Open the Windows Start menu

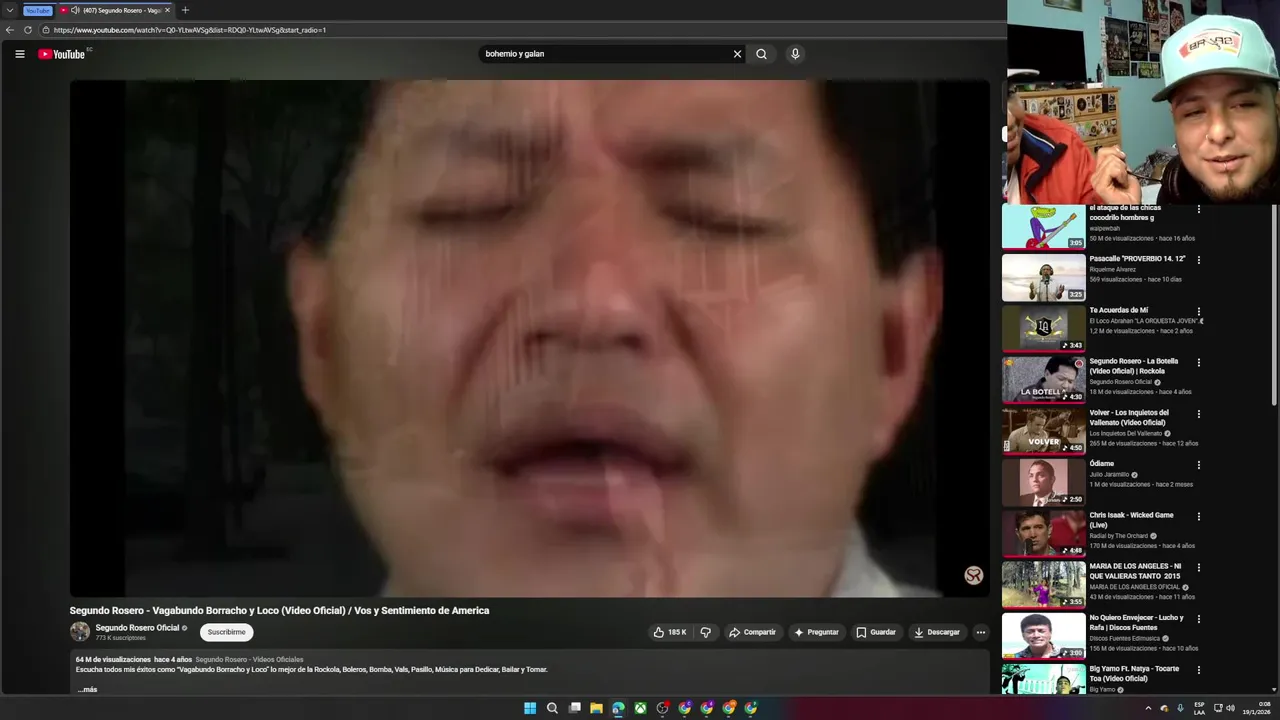pos(530,708)
